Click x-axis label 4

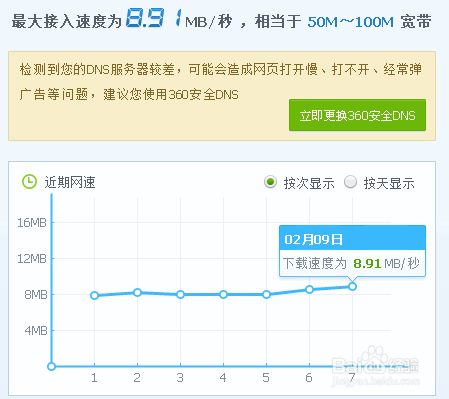(x=223, y=378)
